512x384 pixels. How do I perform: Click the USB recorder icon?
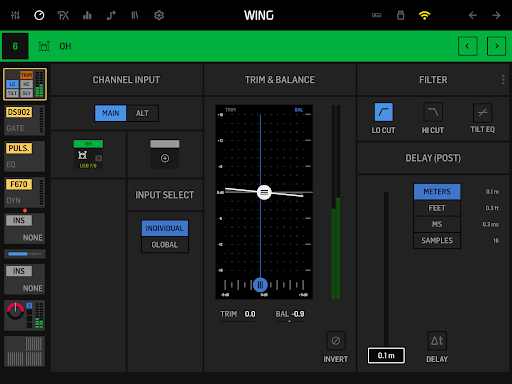[400, 15]
